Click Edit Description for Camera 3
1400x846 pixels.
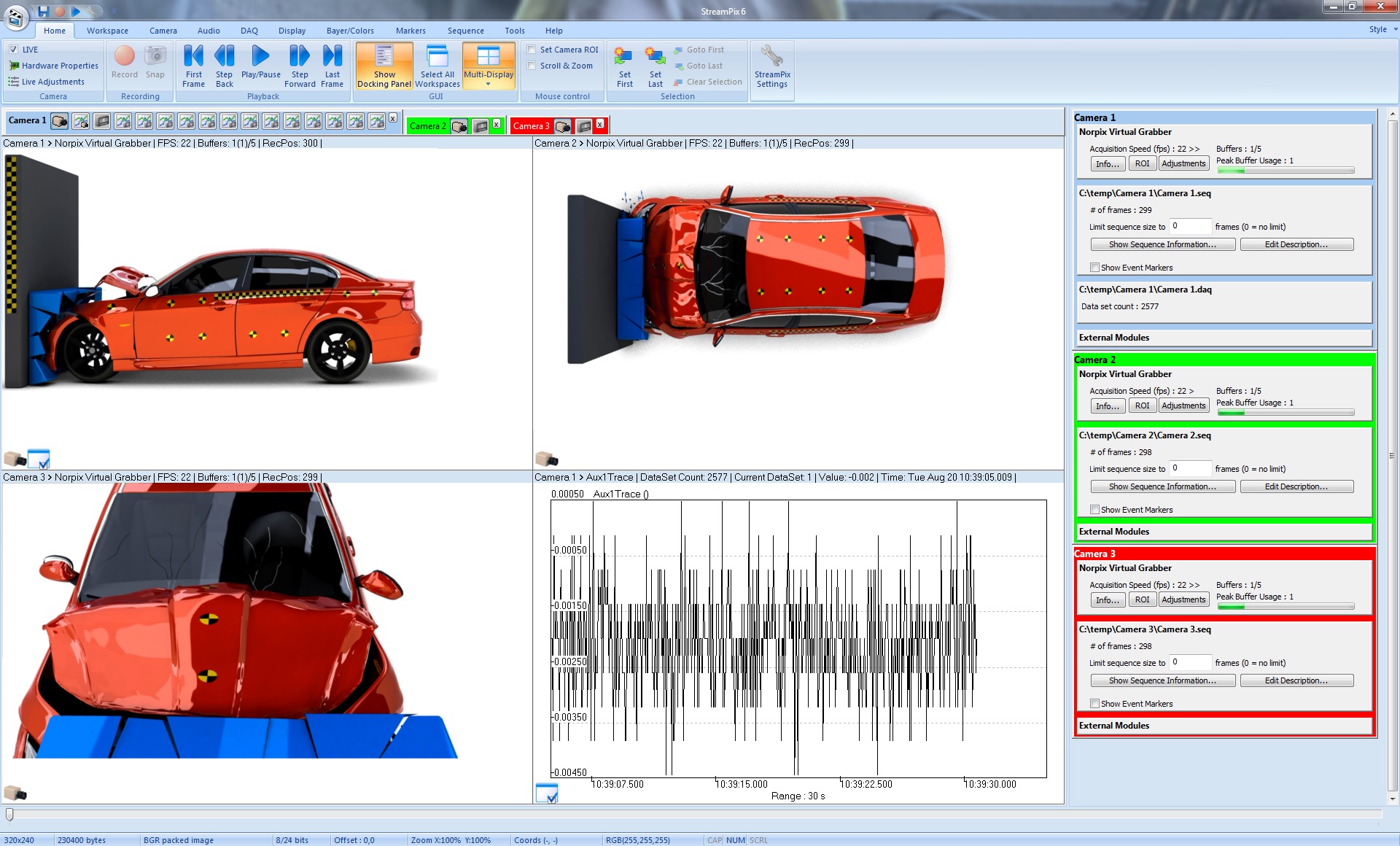click(1297, 681)
